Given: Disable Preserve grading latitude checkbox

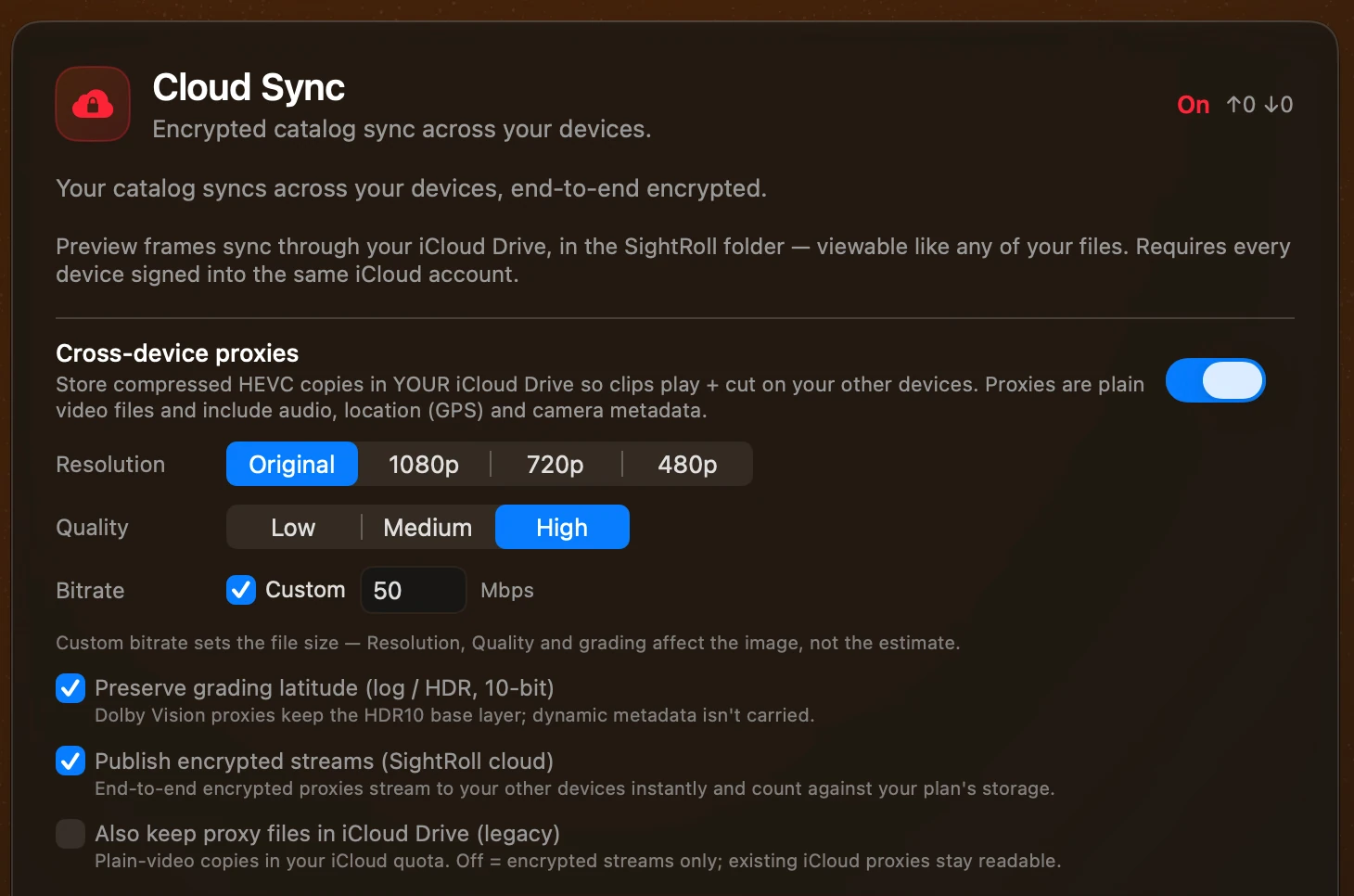Looking at the screenshot, I should [70, 688].
